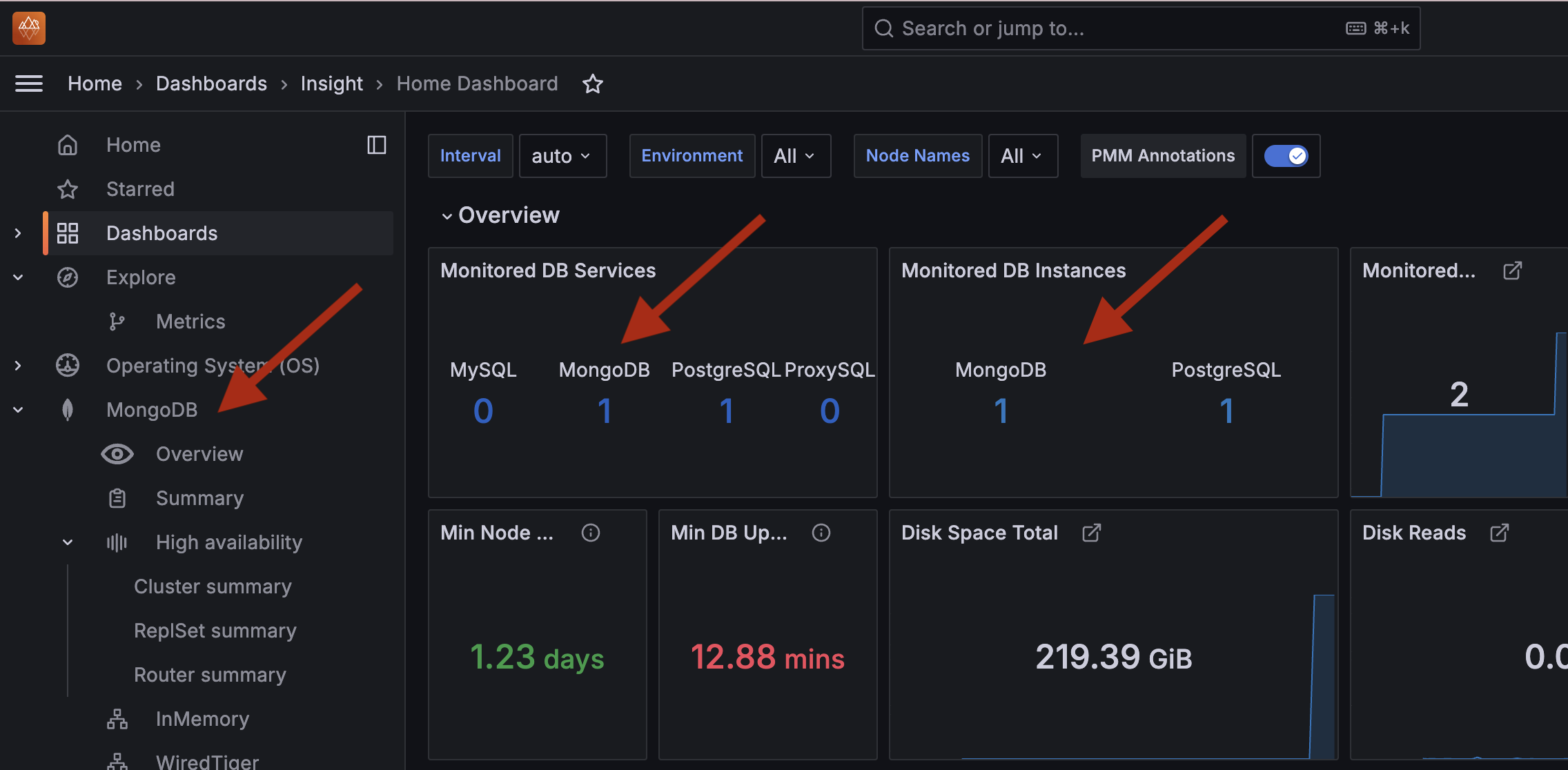The width and height of the screenshot is (1568, 770).
Task: Click the MongoDB leaf icon
Action: click(x=68, y=410)
